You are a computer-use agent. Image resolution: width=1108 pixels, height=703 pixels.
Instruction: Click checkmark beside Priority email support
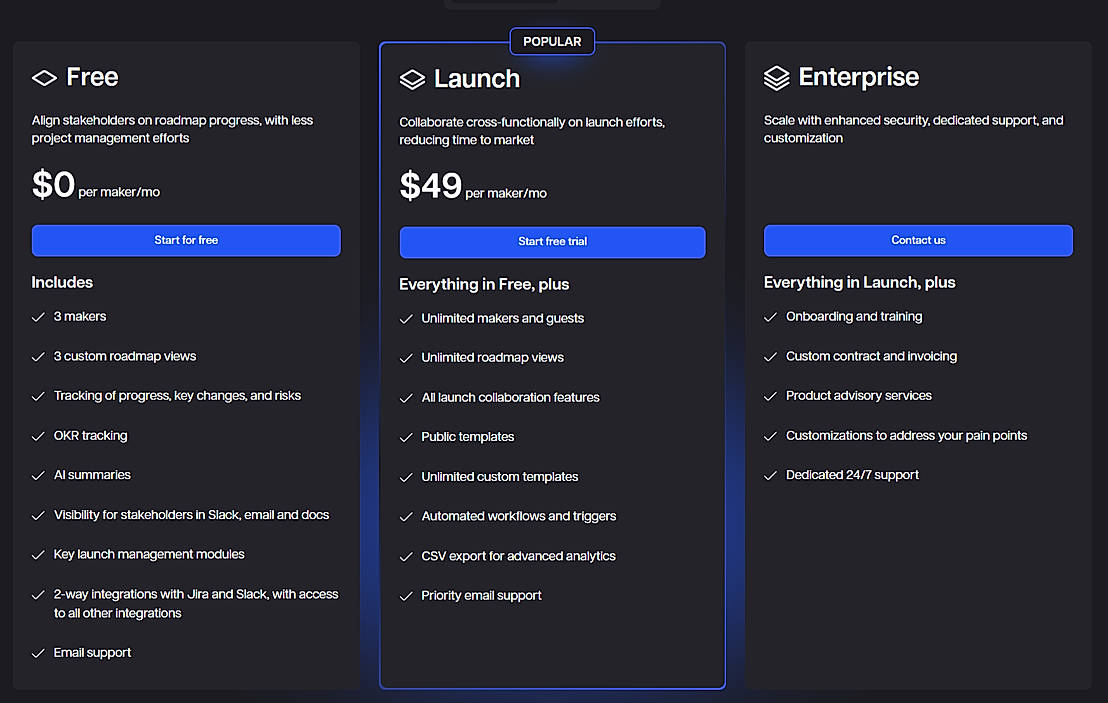(406, 596)
